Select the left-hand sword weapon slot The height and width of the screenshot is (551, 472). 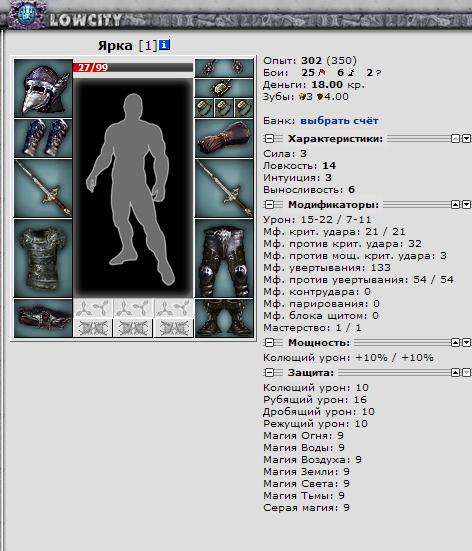tap(43, 188)
